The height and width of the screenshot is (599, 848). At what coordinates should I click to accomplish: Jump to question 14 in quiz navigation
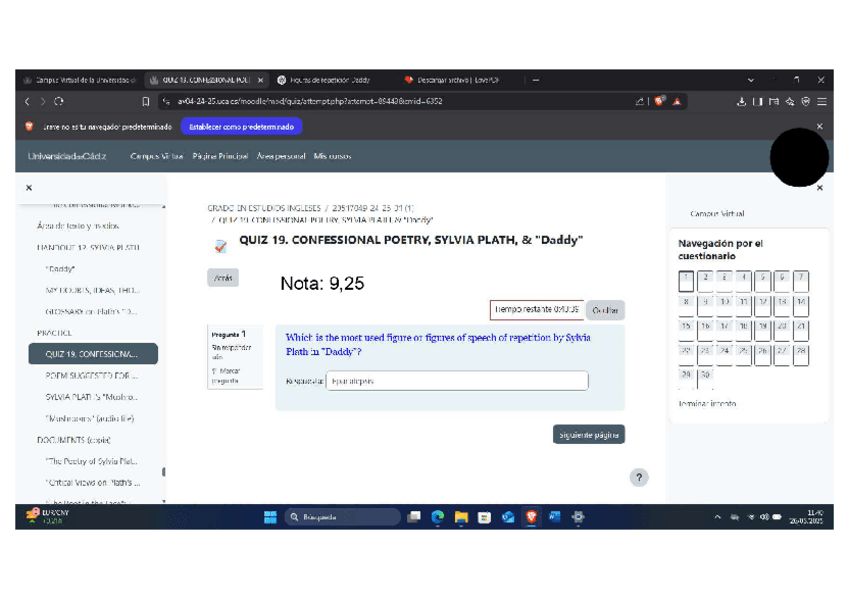coord(801,304)
